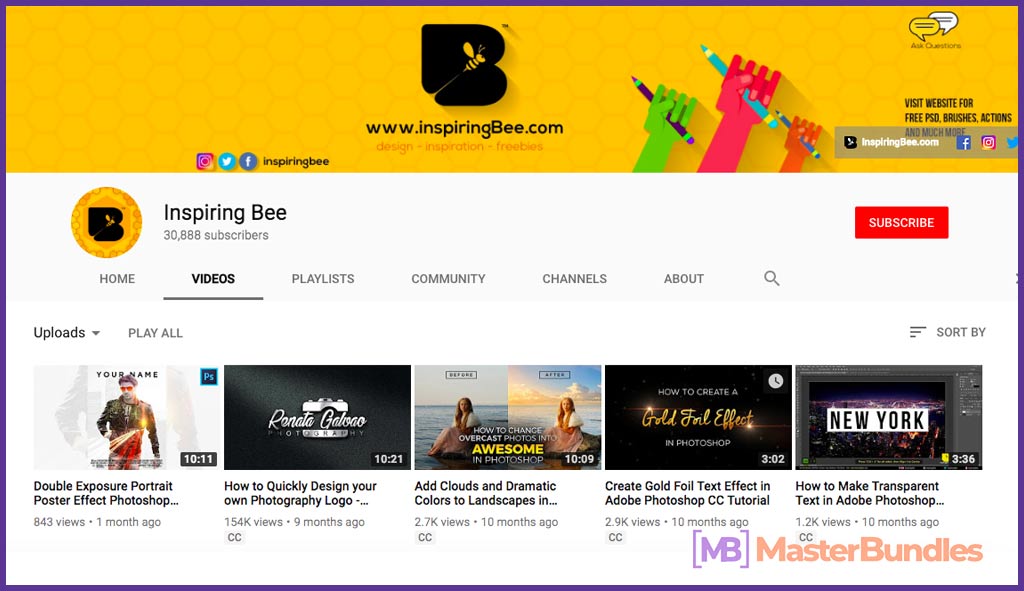
Task: Select the VIDEOS tab
Action: [x=213, y=279]
